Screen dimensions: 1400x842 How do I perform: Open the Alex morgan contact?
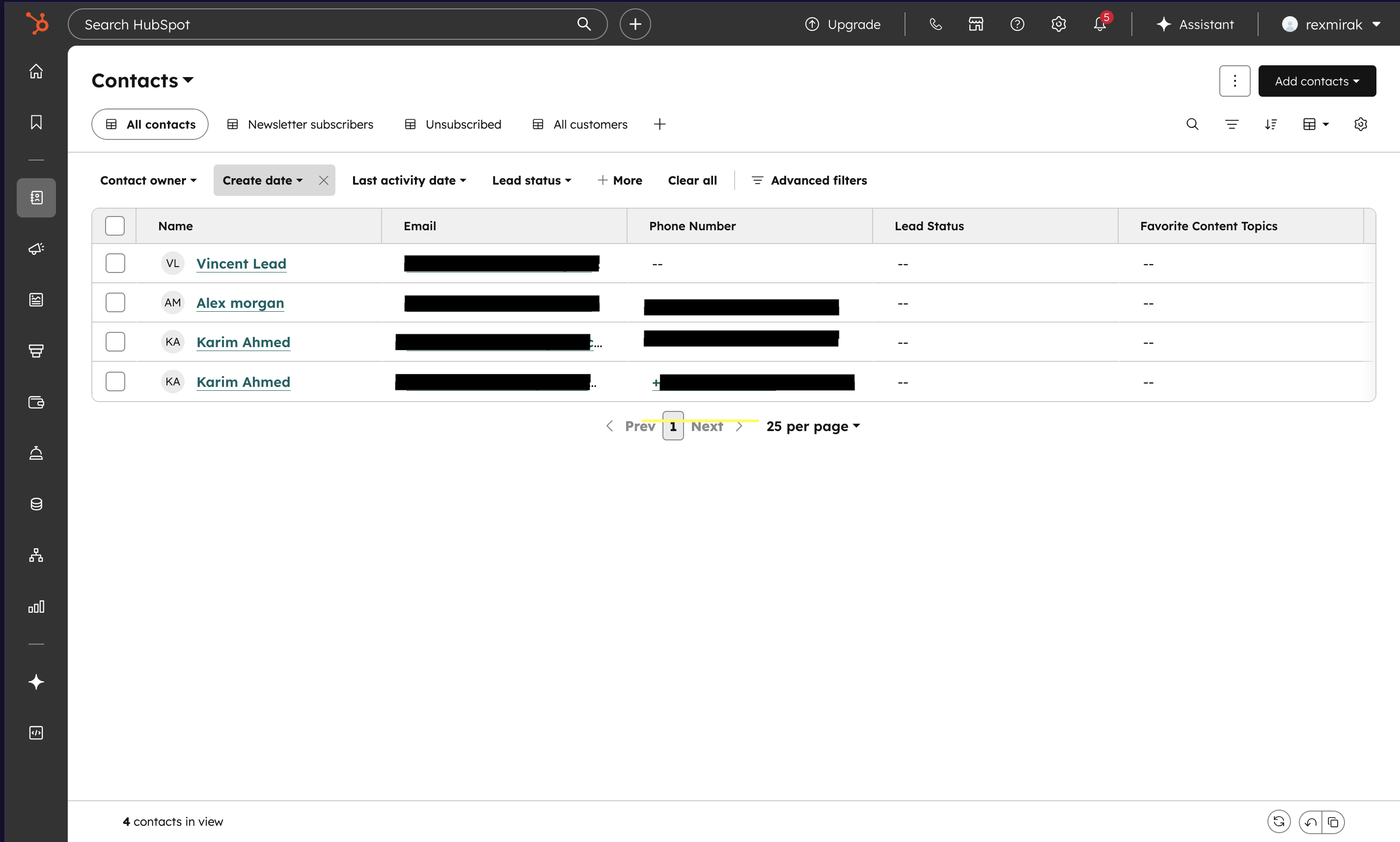point(240,303)
